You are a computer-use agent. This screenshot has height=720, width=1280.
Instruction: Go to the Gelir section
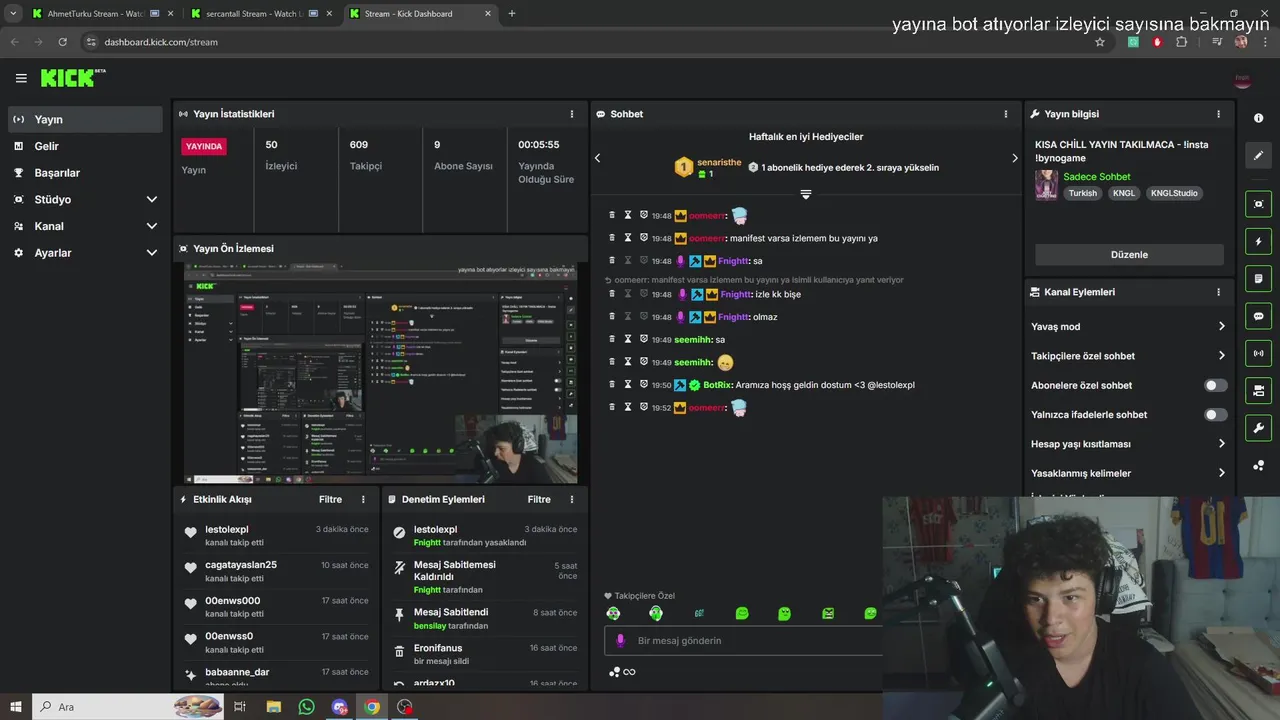(85, 146)
